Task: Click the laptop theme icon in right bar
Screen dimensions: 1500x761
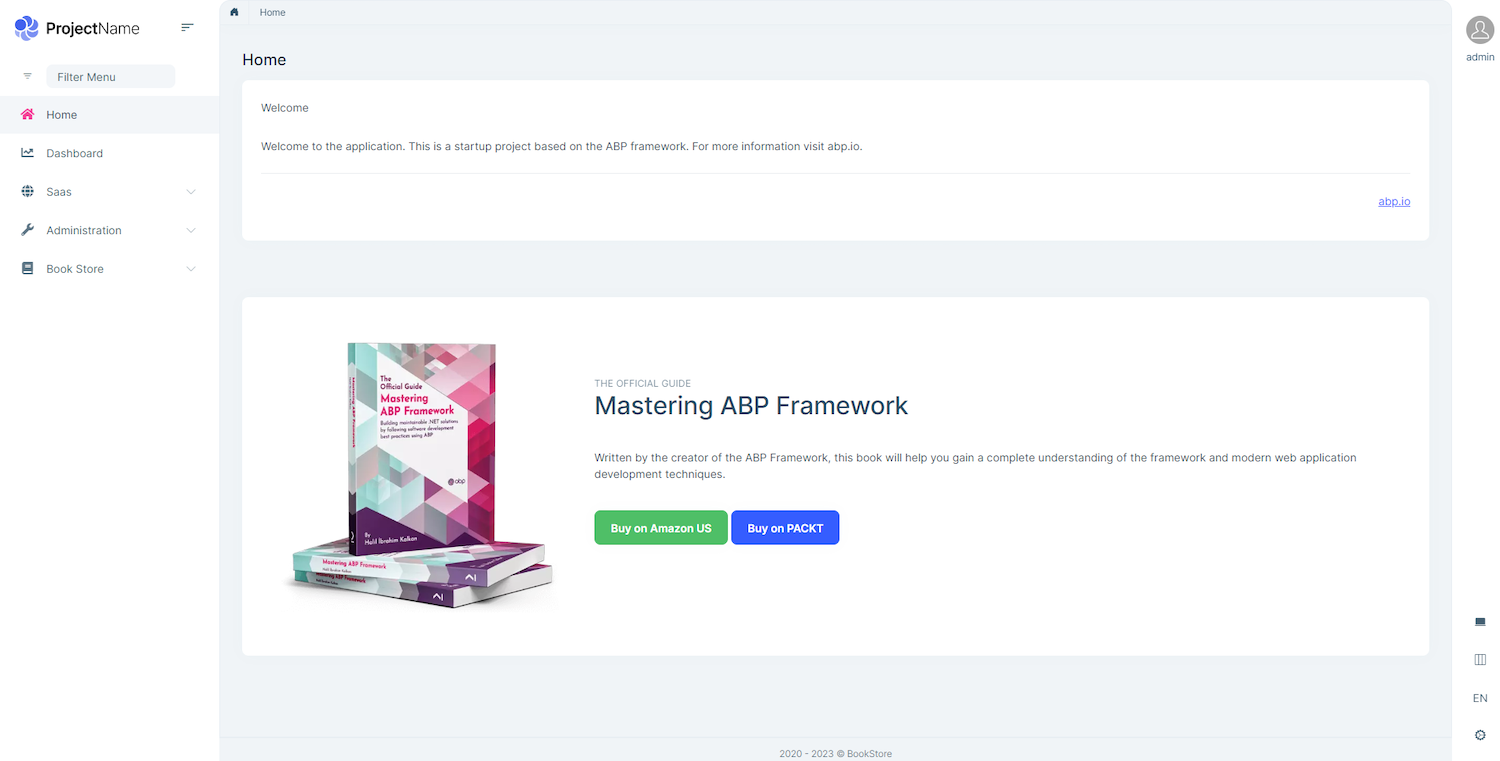Action: point(1480,621)
